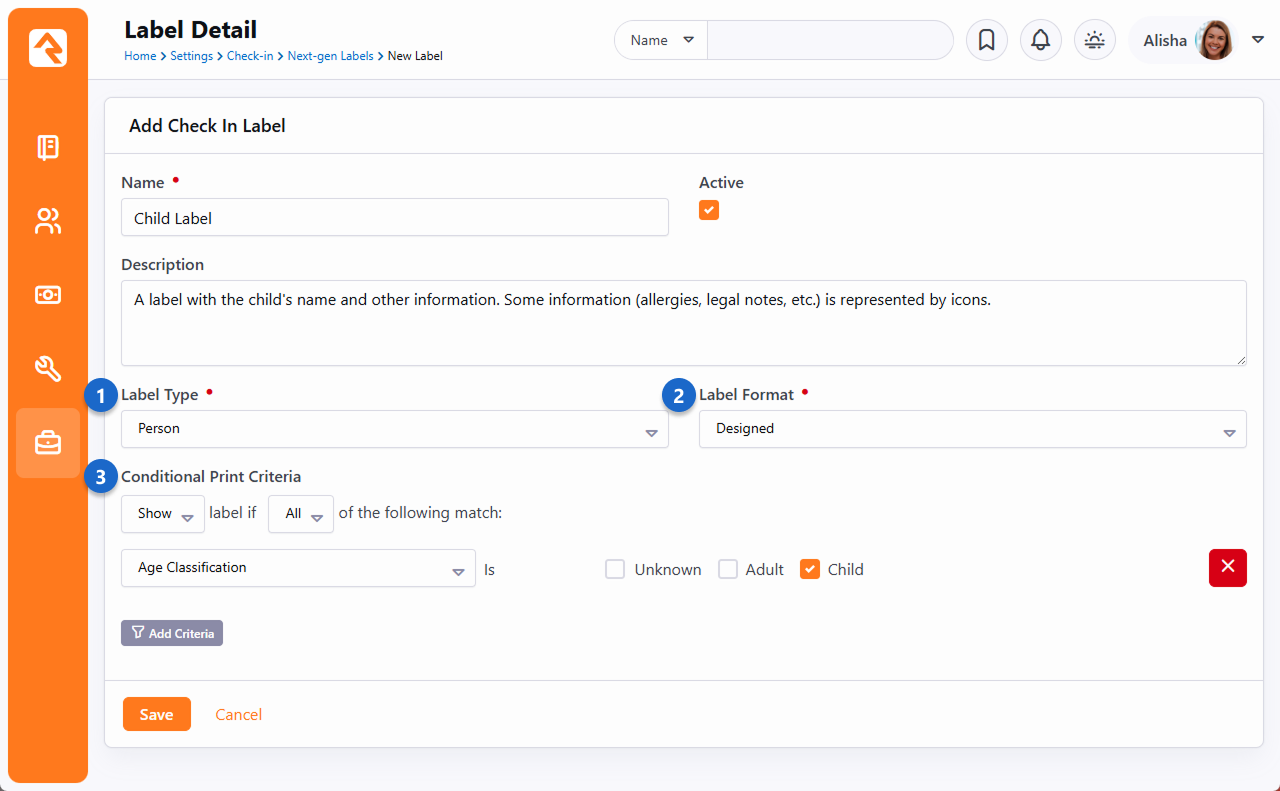This screenshot has width=1280, height=791.
Task: Check the Unknown age classification box
Action: pyautogui.click(x=615, y=569)
